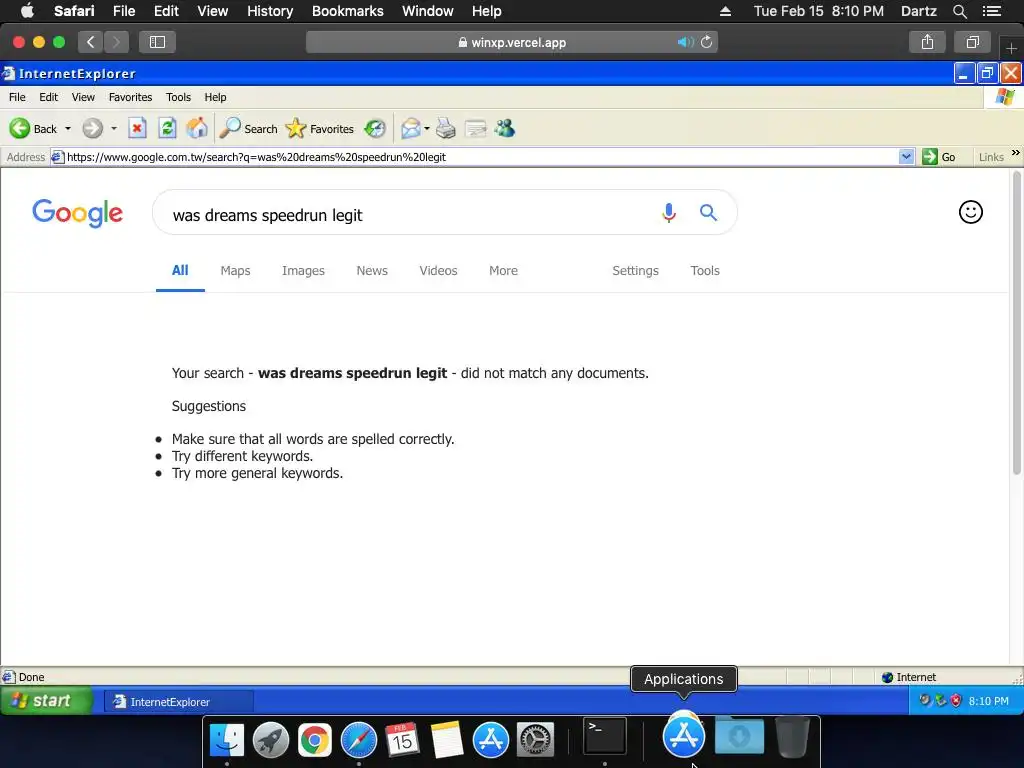This screenshot has height=768, width=1024.
Task: Click Google voice search microphone
Action: [669, 213]
